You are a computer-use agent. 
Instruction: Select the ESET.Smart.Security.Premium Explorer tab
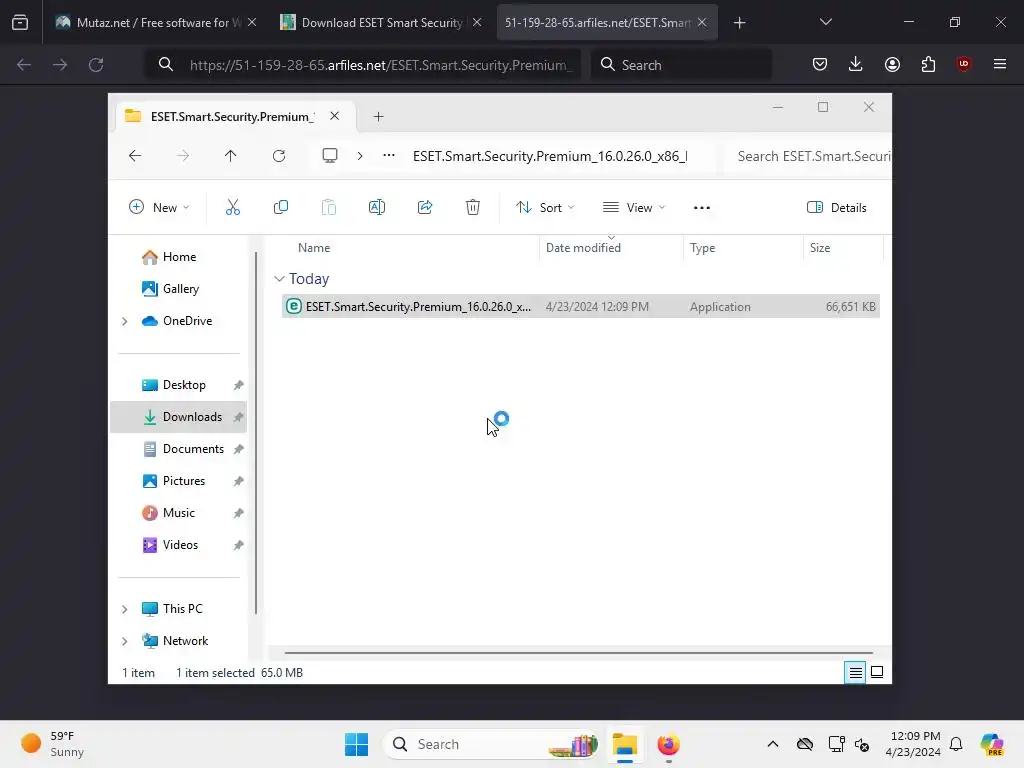click(236, 116)
